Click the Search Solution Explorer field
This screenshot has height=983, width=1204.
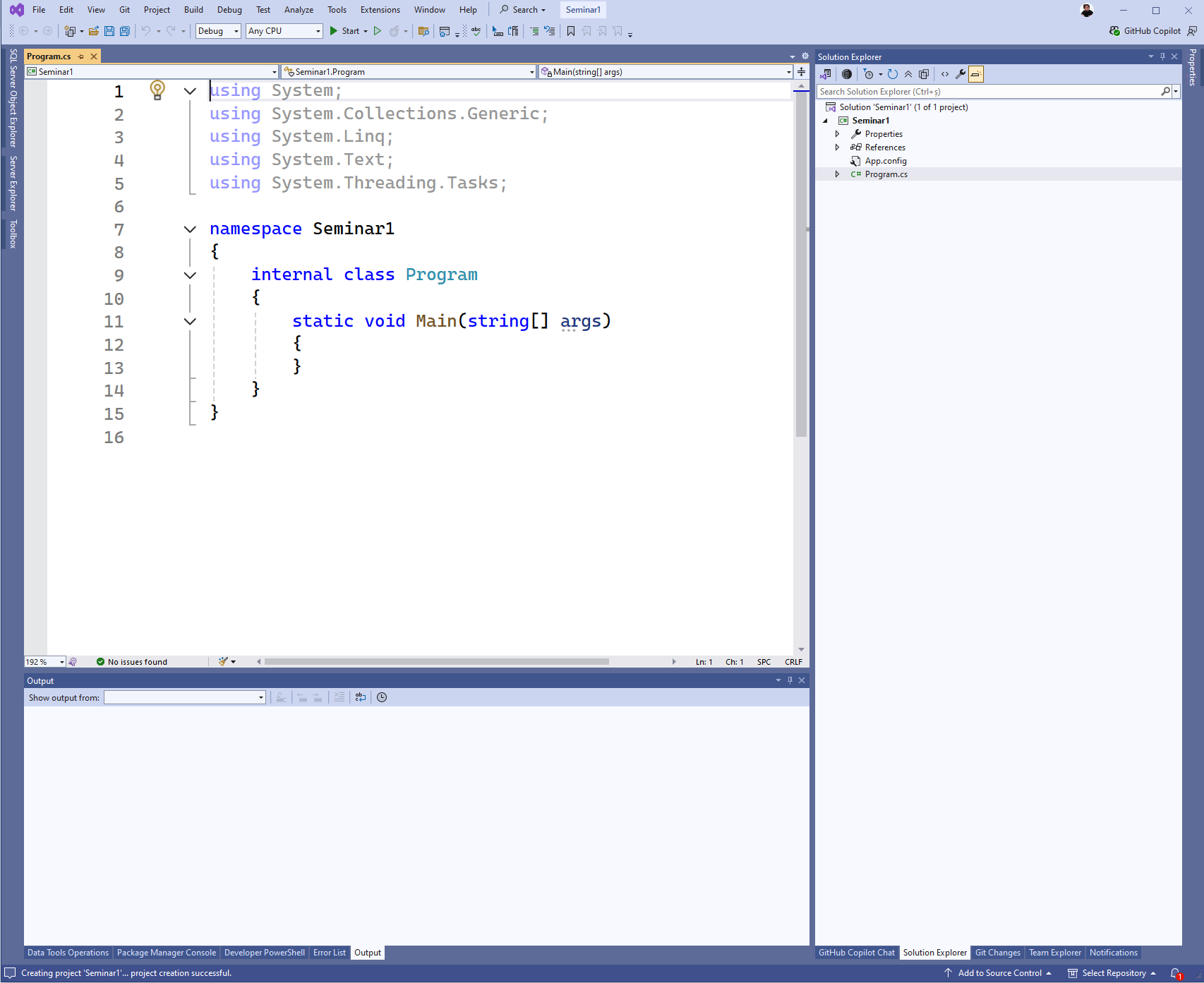[x=988, y=92]
